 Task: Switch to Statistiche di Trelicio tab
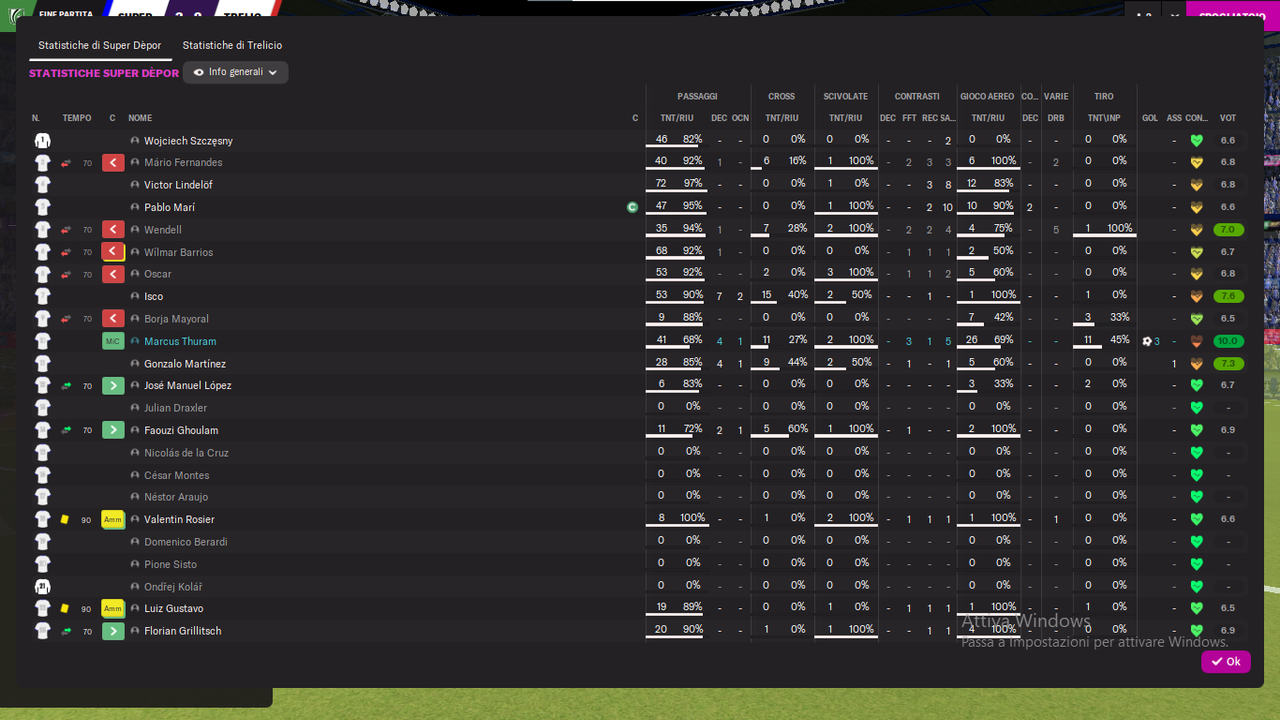pos(232,46)
